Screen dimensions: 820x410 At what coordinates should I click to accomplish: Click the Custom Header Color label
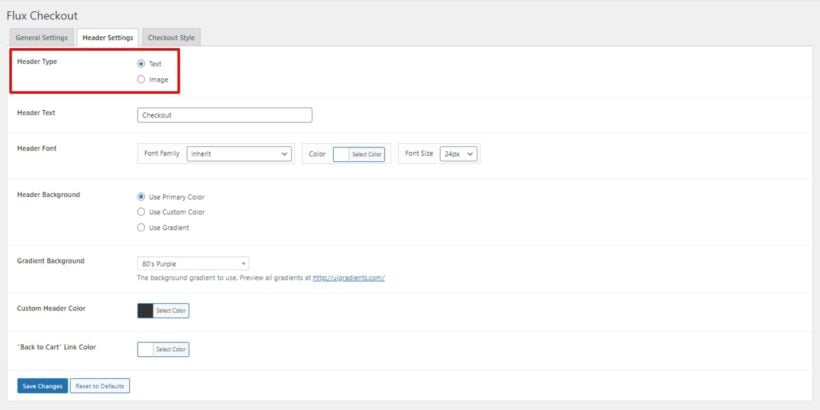[x=51, y=309]
